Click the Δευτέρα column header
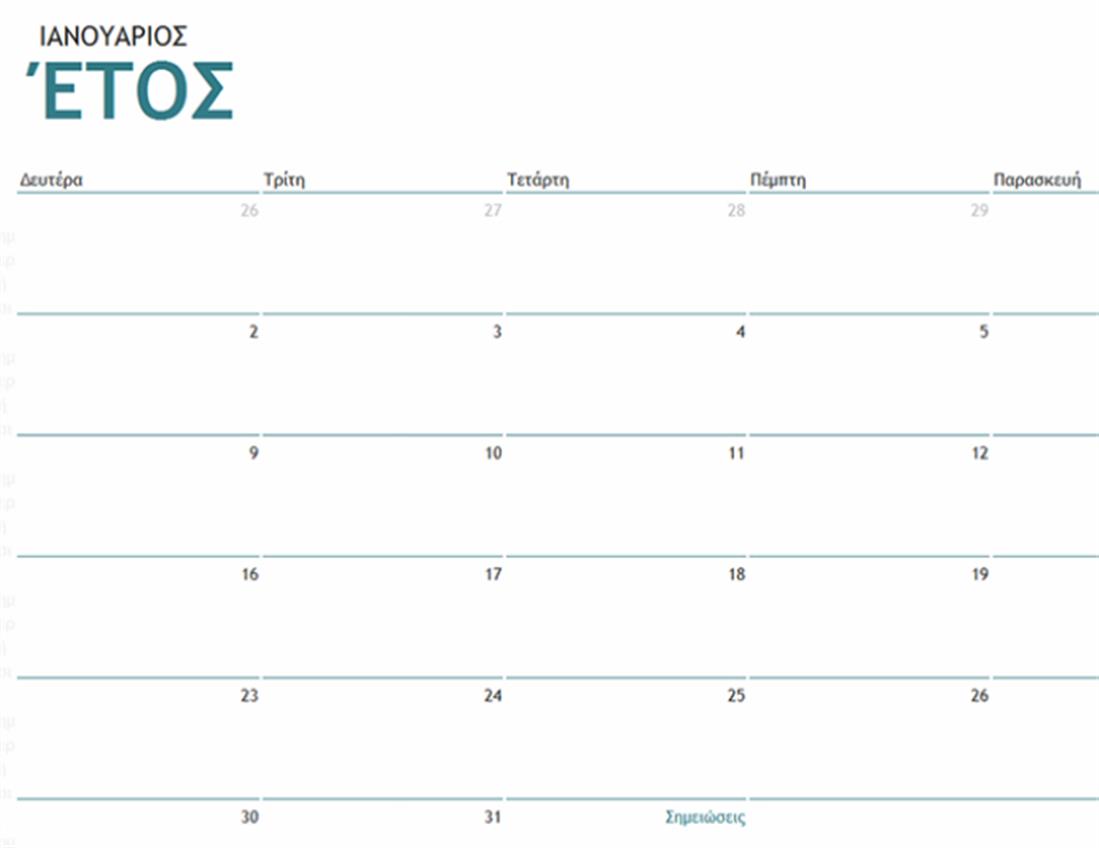1099x848 pixels. (50, 180)
